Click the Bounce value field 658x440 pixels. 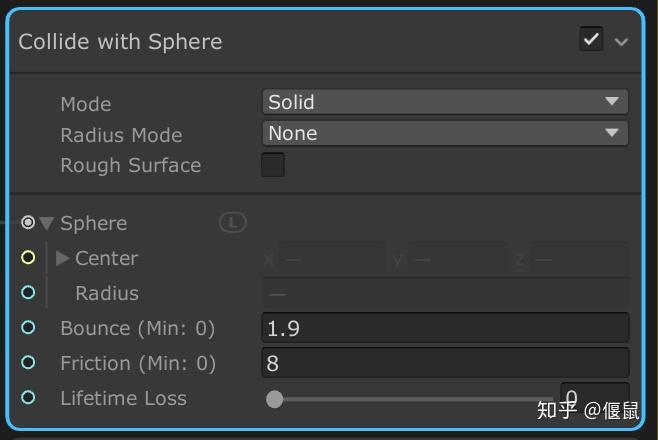[445, 328]
